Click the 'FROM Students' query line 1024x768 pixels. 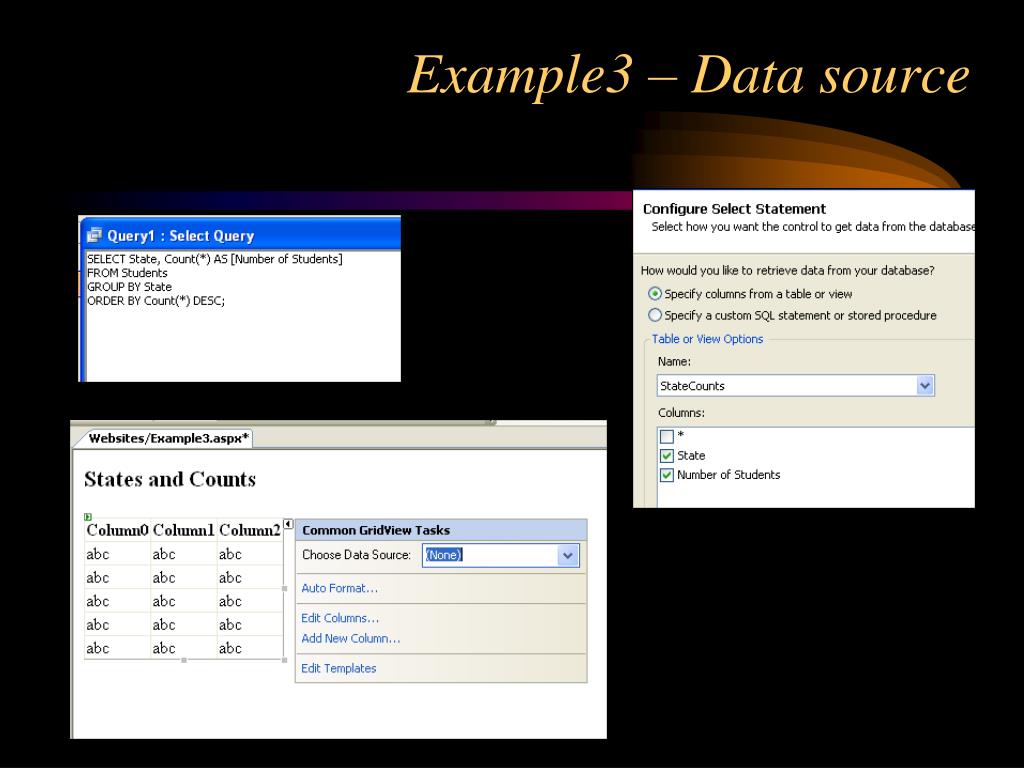tap(127, 273)
